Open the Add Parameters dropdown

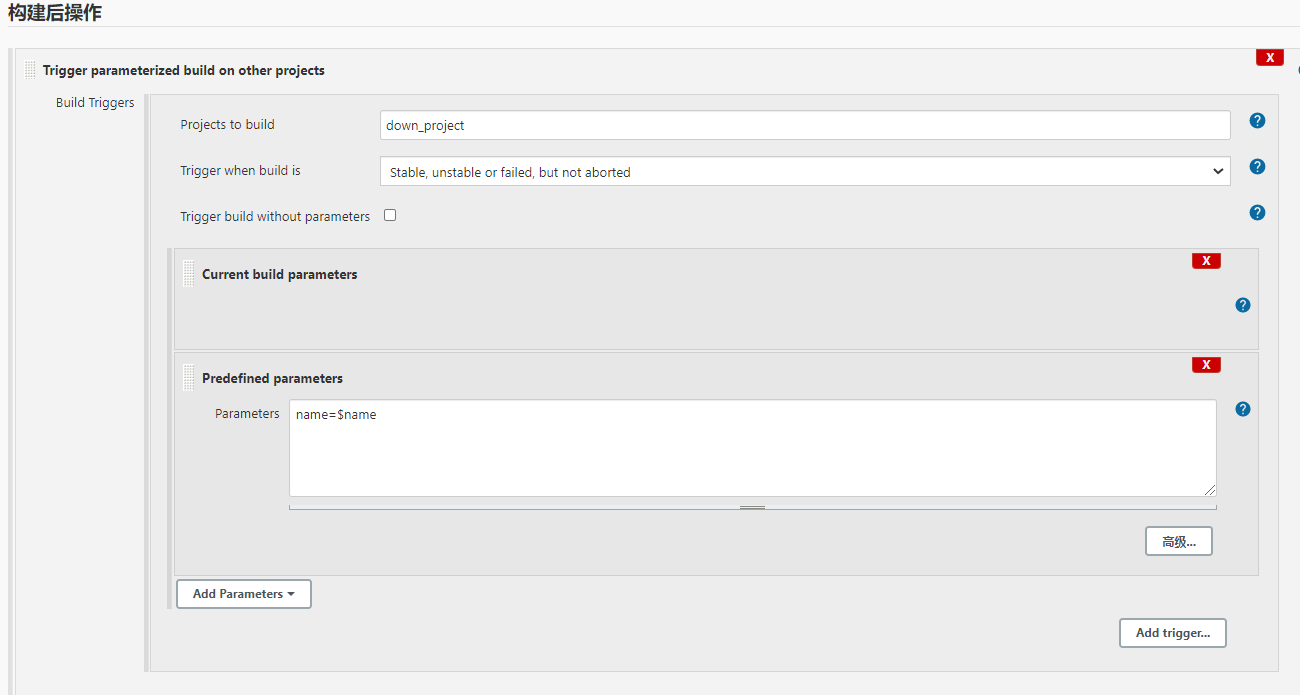coord(243,593)
